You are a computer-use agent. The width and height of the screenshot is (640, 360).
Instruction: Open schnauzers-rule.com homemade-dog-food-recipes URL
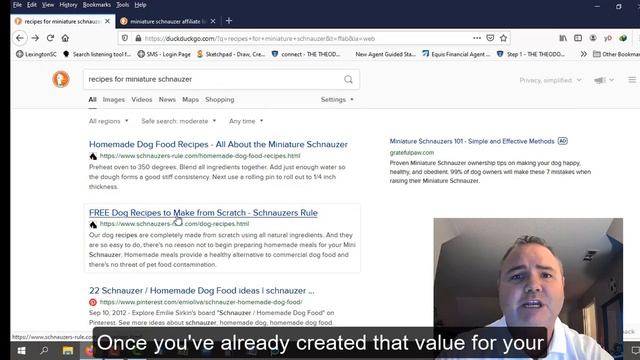coord(200,156)
